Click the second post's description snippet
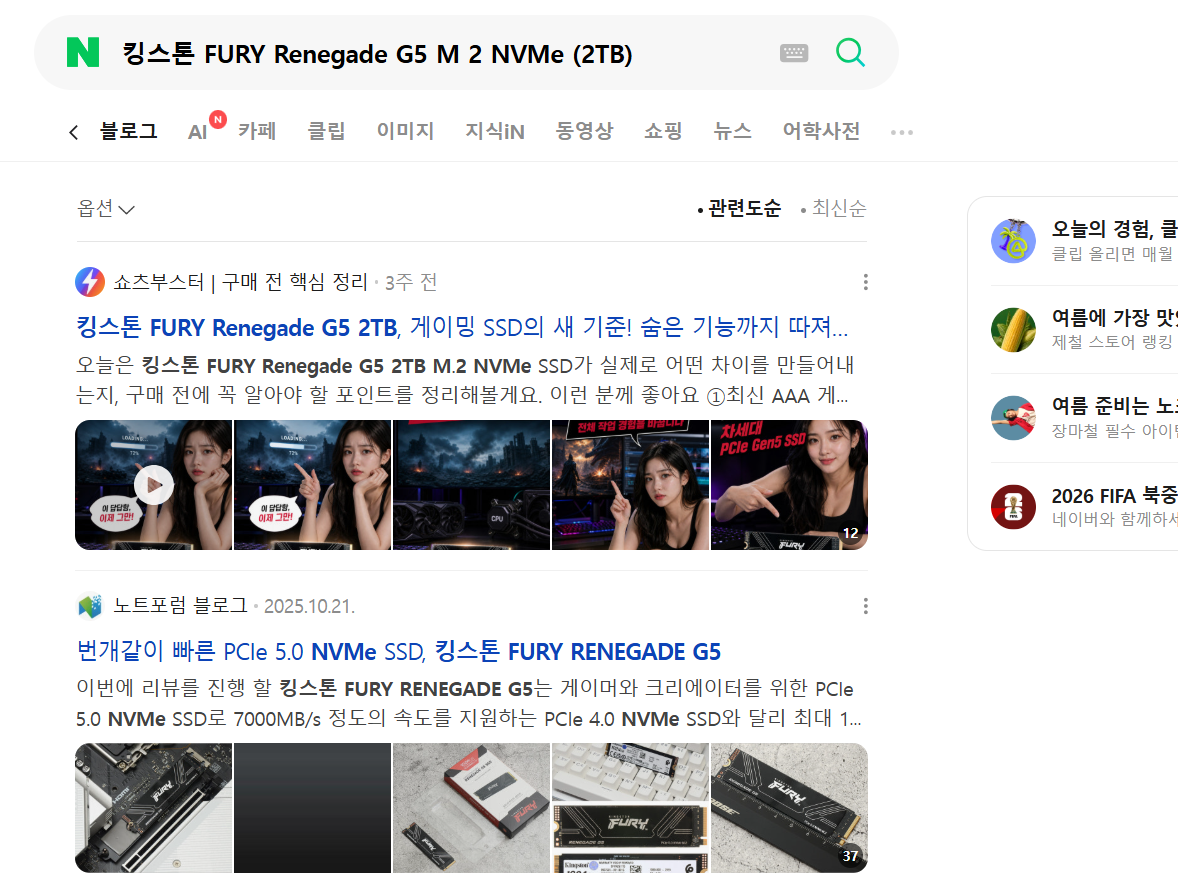The width and height of the screenshot is (1178, 886). pyautogui.click(x=469, y=703)
